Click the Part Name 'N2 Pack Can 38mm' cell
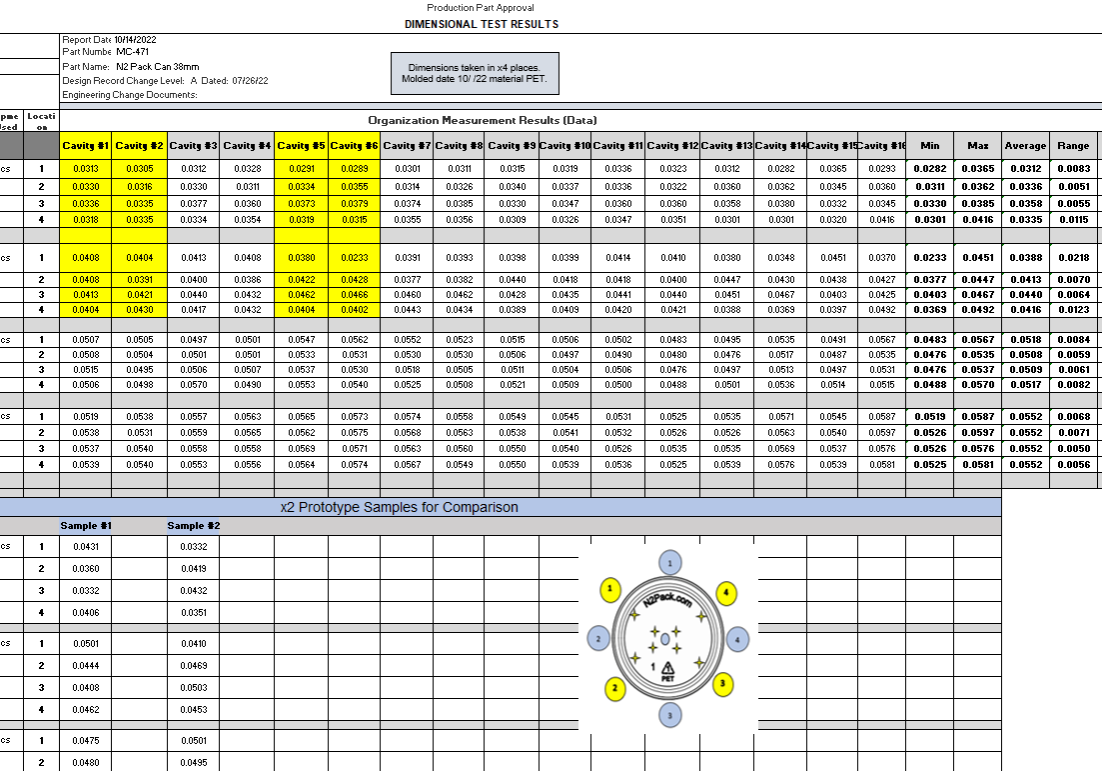 (x=157, y=67)
